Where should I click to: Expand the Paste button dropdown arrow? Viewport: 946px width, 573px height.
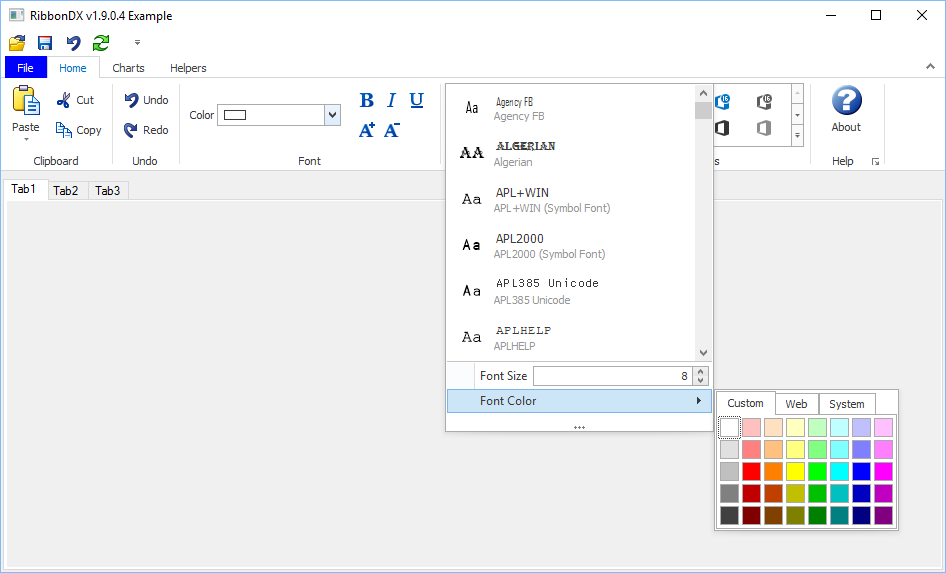[x=26, y=139]
